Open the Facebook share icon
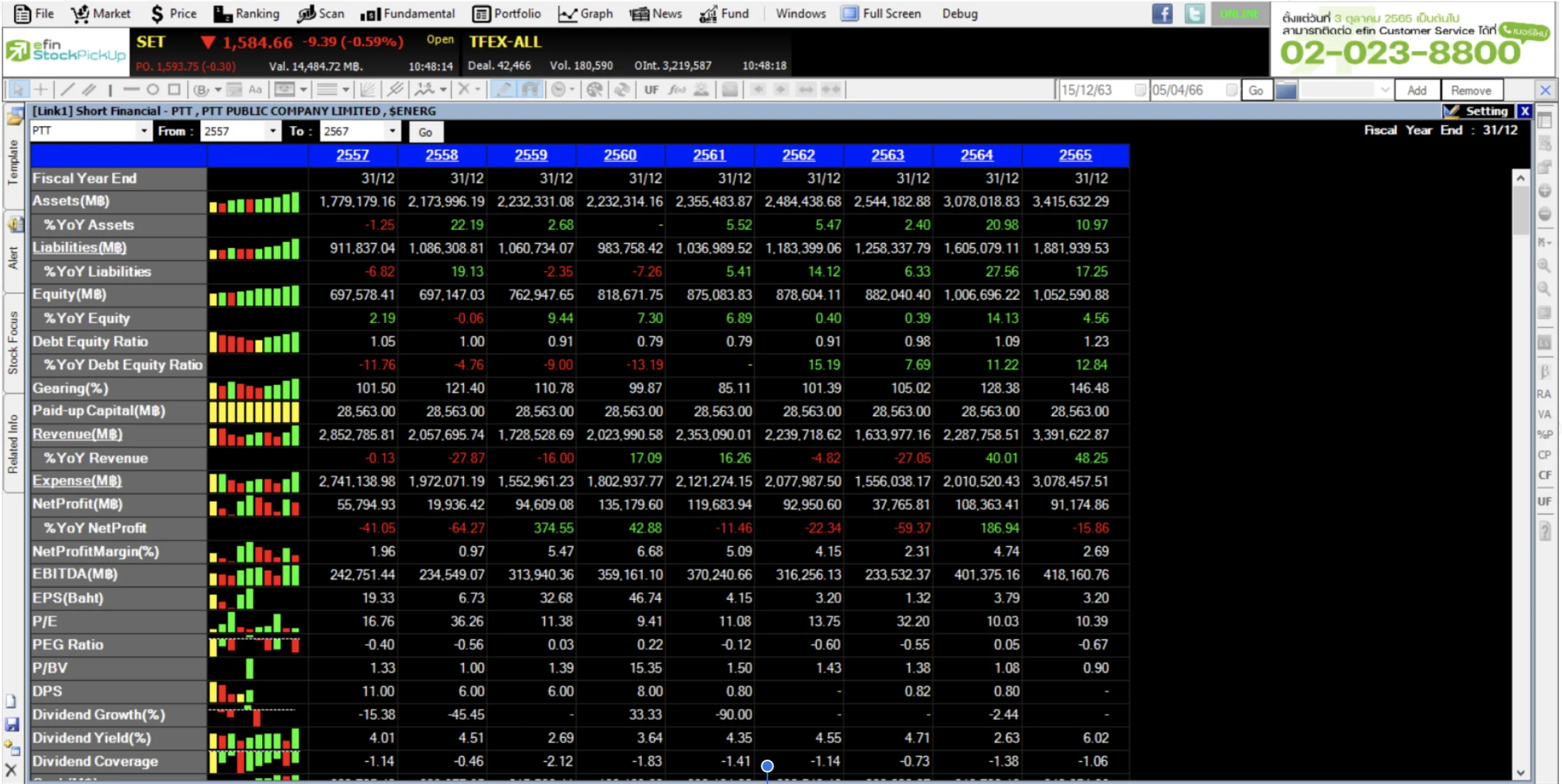This screenshot has width=1562, height=784. (x=1162, y=13)
